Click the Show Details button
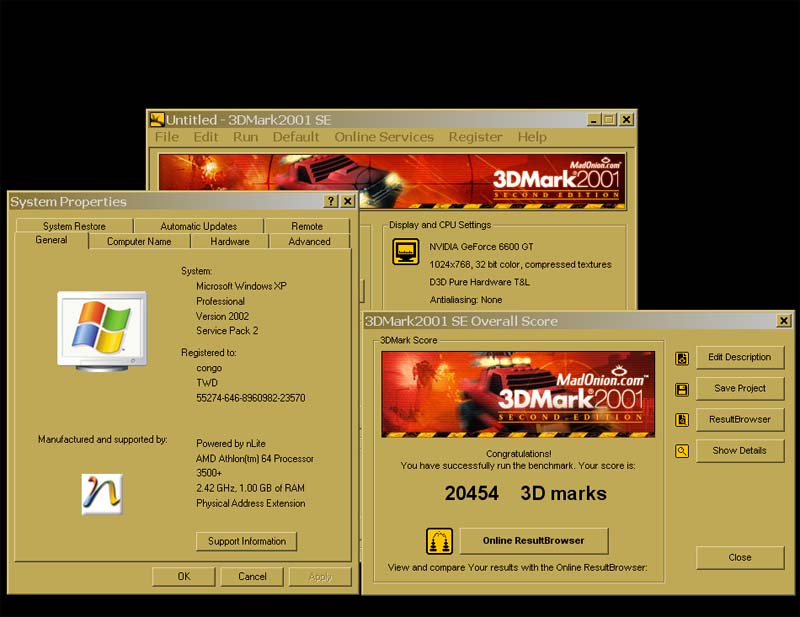The width and height of the screenshot is (800, 617). coord(740,451)
